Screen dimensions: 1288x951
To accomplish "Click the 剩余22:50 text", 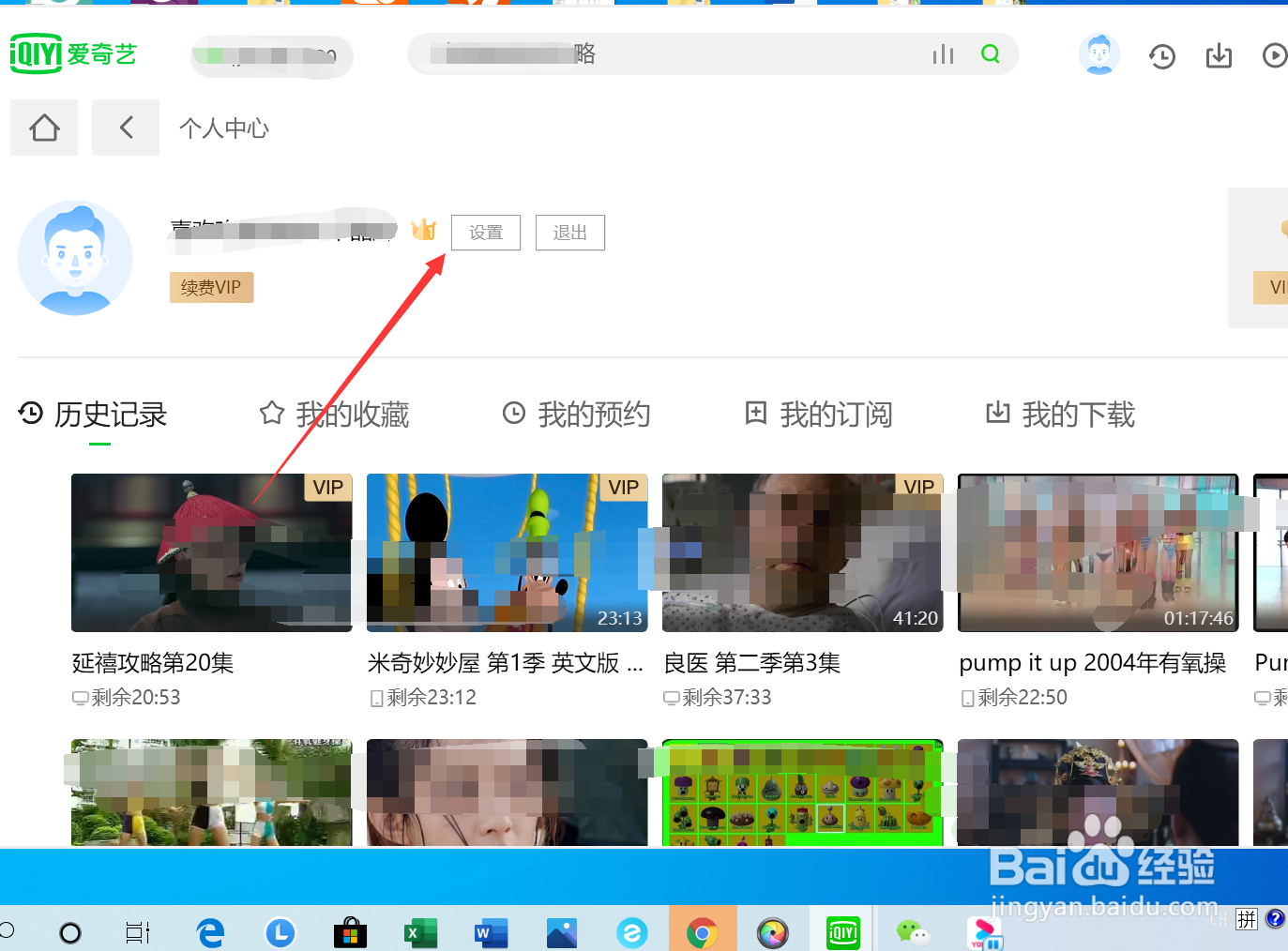I will tap(1023, 697).
